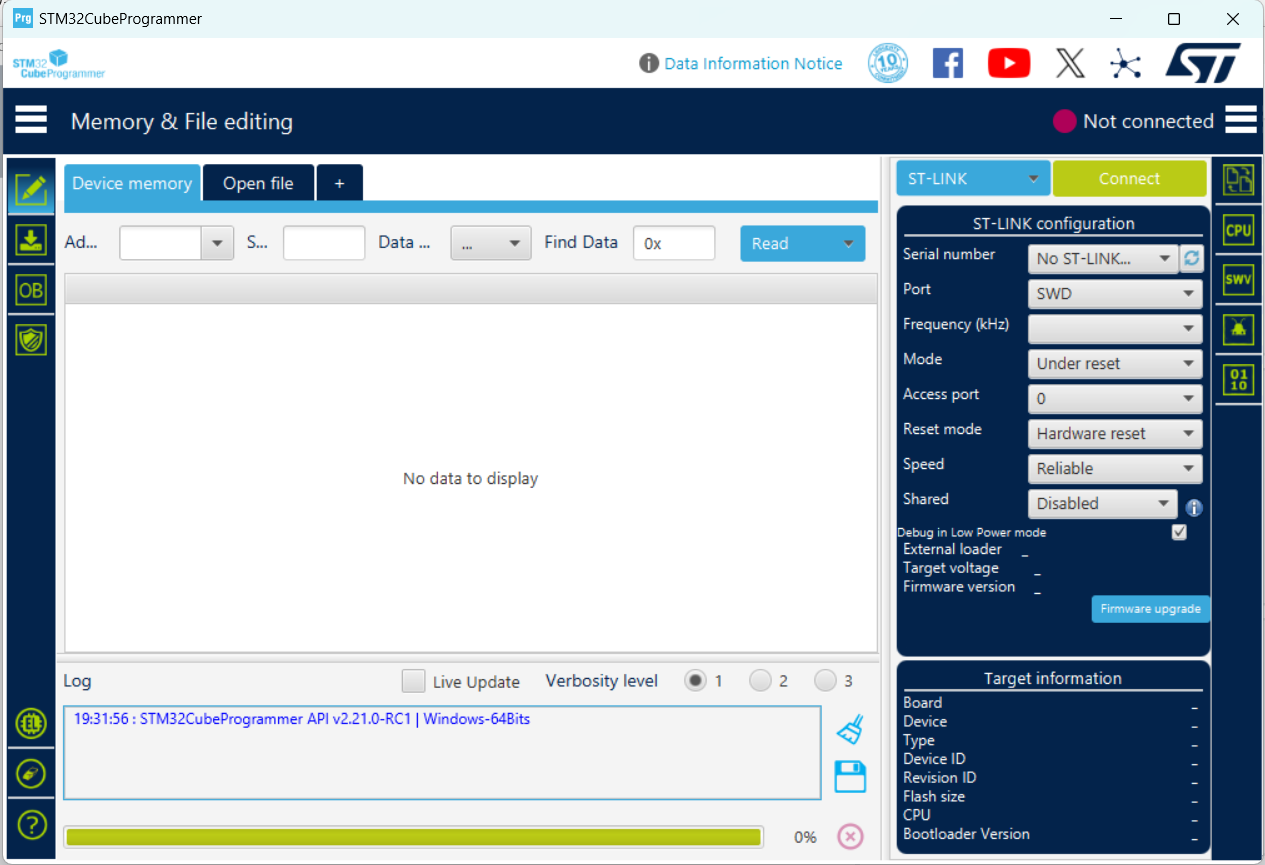Open the Reset mode dropdown
Viewport: 1265px width, 865px height.
click(x=1114, y=434)
